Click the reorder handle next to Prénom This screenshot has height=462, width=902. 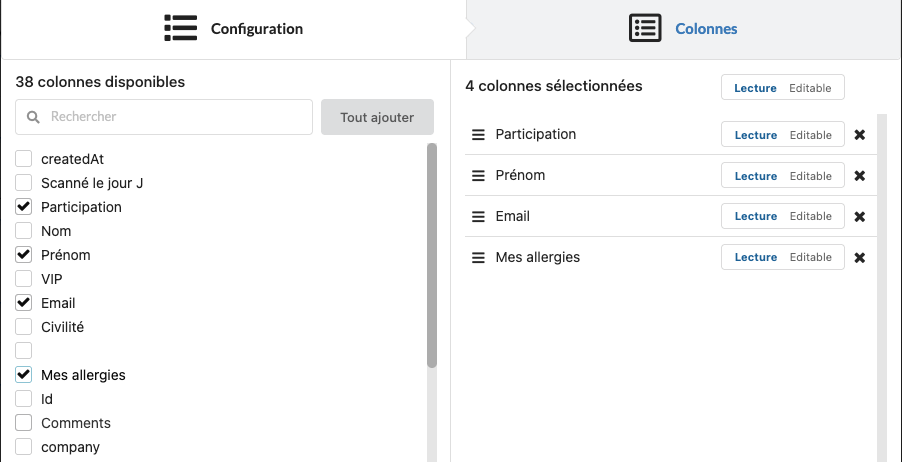click(x=478, y=176)
